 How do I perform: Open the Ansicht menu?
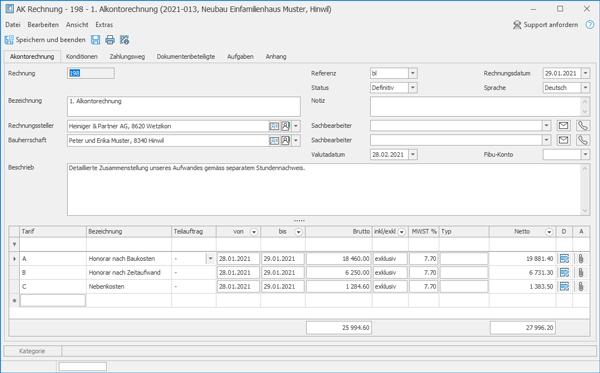[x=77, y=25]
